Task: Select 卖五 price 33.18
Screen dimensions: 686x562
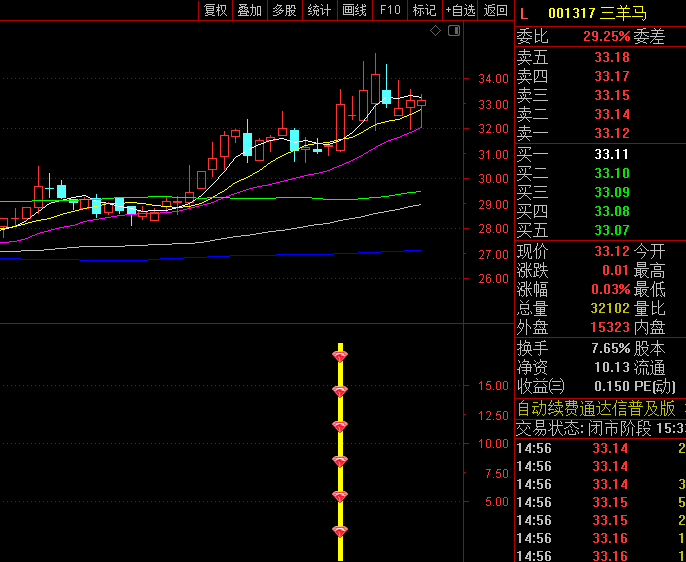Action: click(x=612, y=57)
